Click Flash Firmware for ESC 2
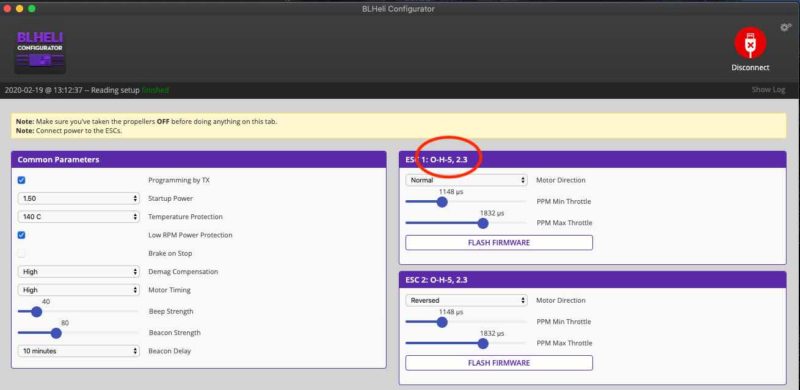 click(499, 363)
